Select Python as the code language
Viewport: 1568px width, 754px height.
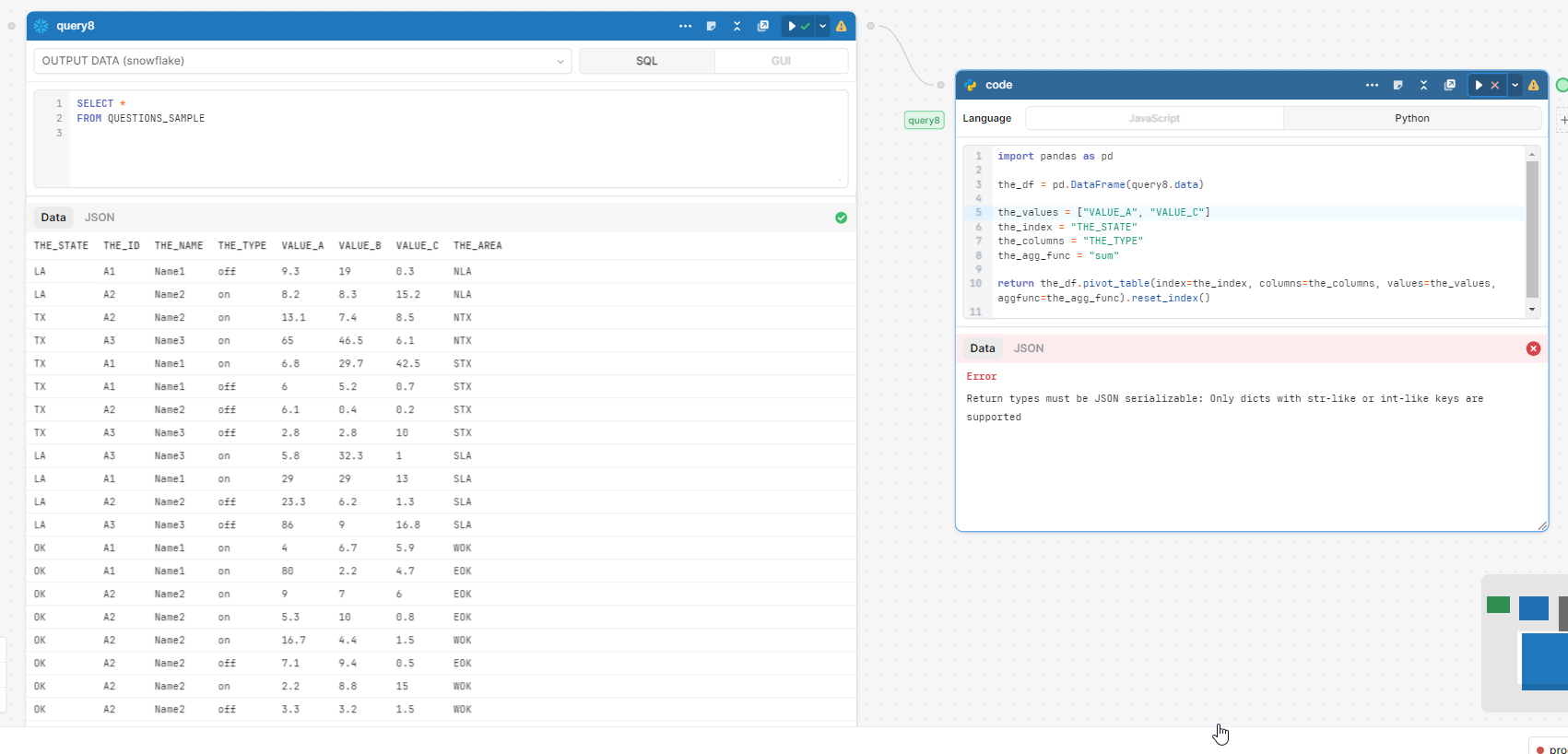(1412, 118)
